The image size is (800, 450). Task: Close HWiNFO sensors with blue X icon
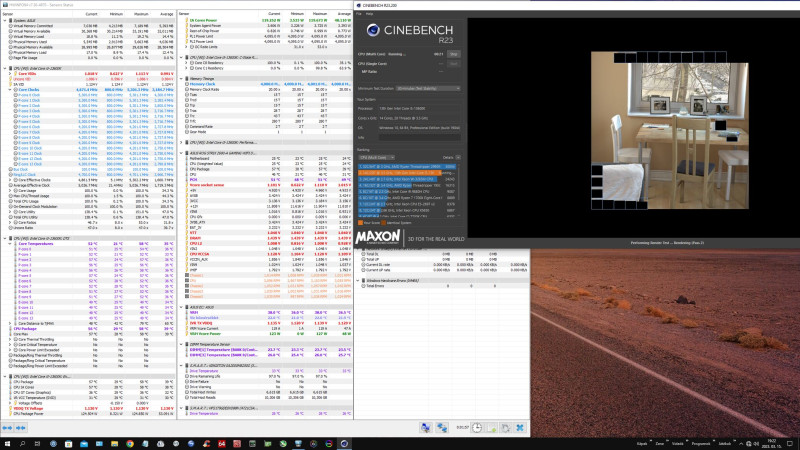pos(520,428)
